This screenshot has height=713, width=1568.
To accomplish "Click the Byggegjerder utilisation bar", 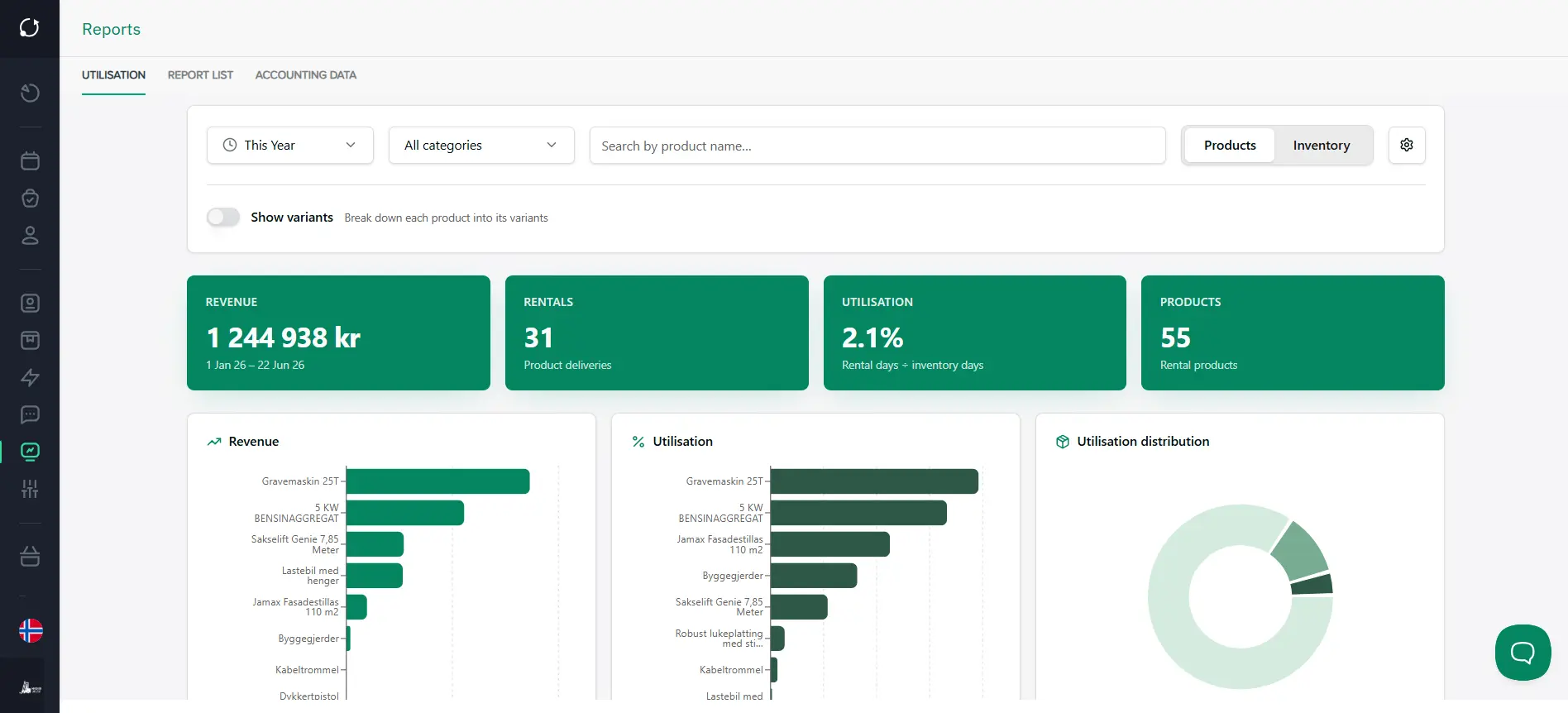I will (x=814, y=576).
